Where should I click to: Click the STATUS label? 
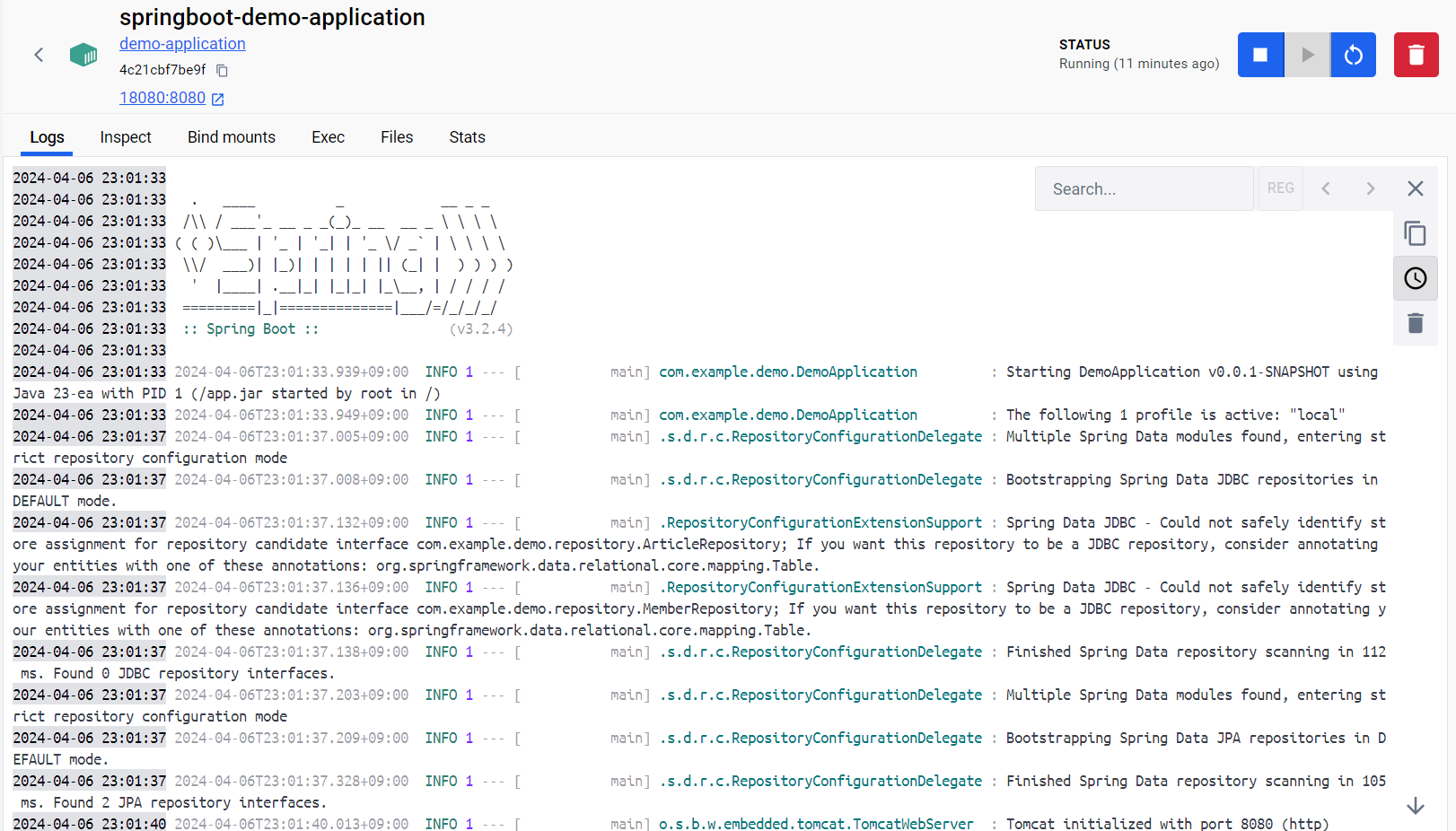(1084, 45)
